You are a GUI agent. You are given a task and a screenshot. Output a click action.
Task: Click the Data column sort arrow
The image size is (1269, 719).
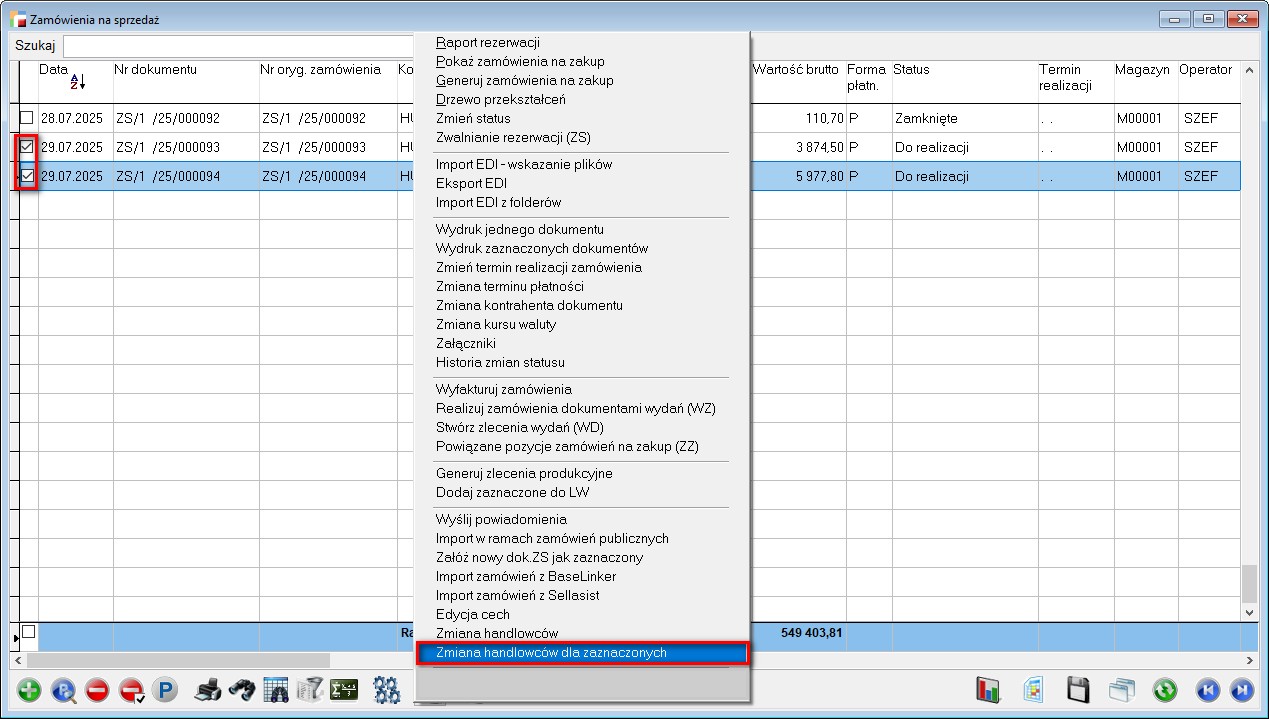78,84
